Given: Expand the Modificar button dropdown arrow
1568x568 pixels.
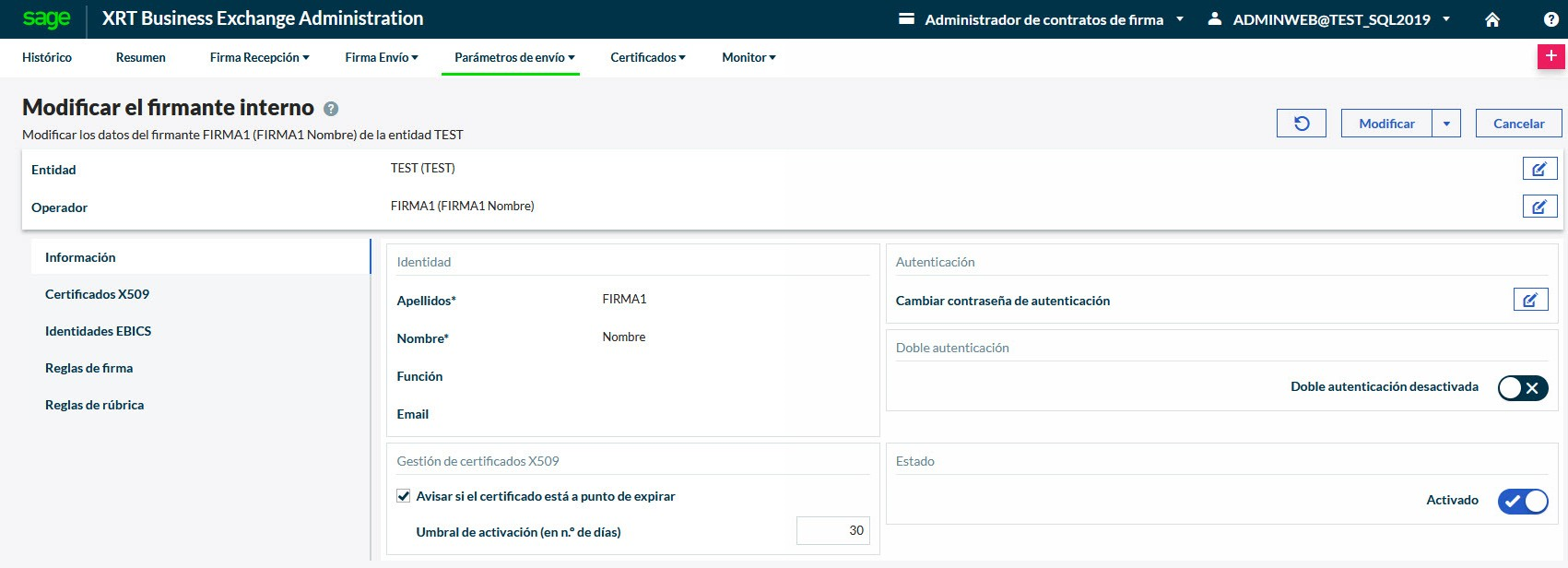Looking at the screenshot, I should (1446, 124).
